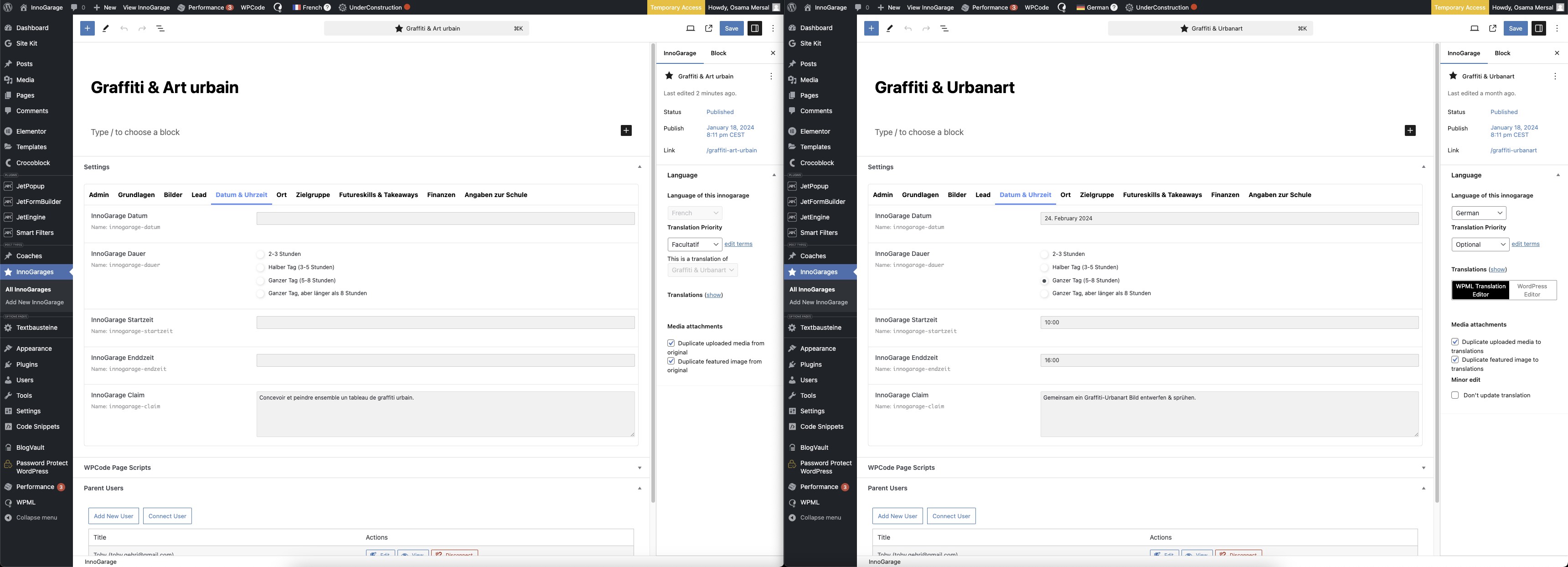1568x567 pixels.
Task: Select Ganzer Tag (5-8 Stunden) in French window
Action: [261, 281]
